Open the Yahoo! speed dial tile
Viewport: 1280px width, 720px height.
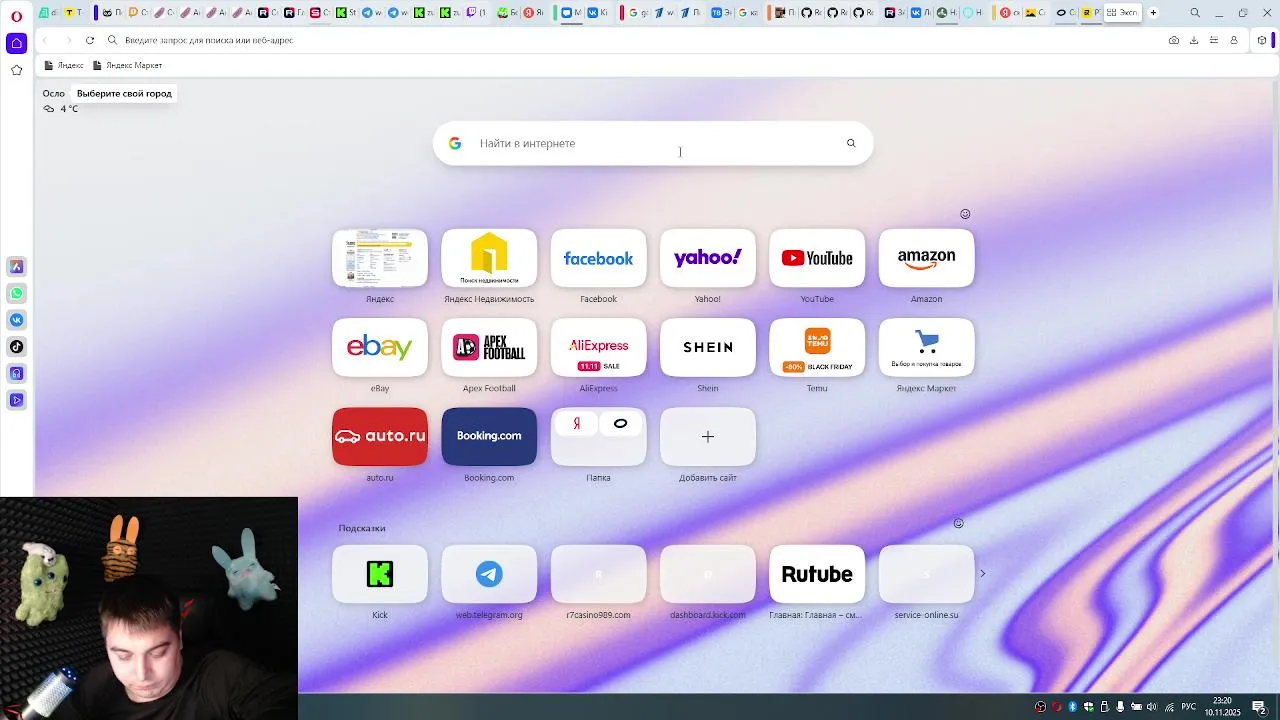tap(708, 258)
